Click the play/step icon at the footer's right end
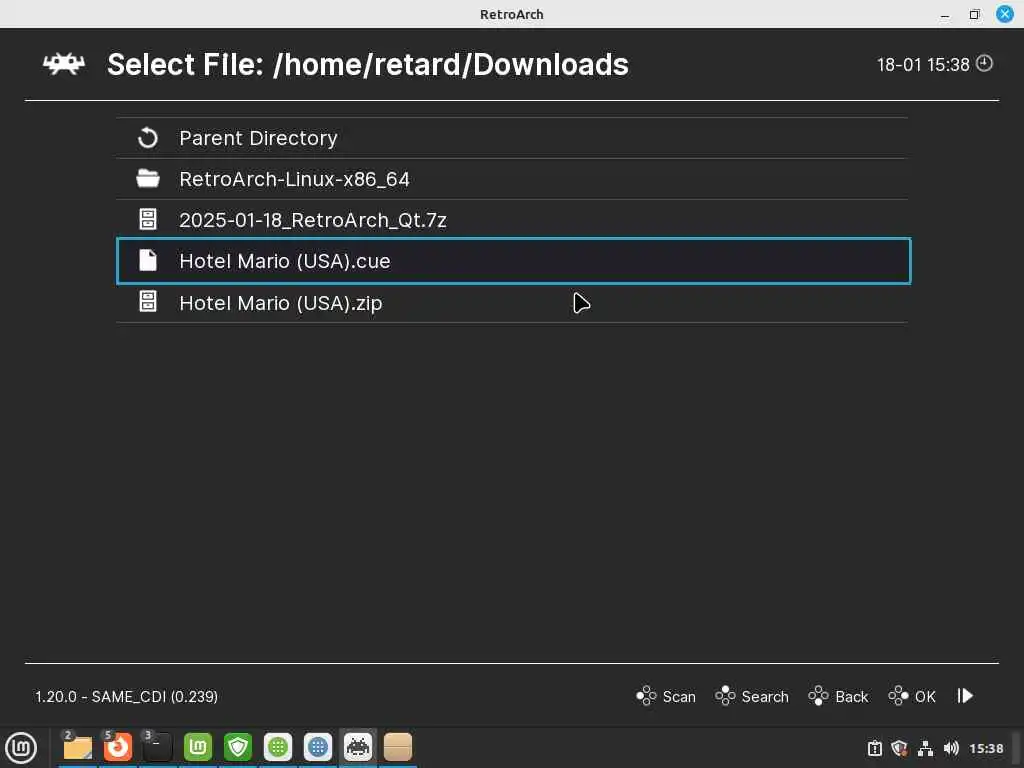 965,696
